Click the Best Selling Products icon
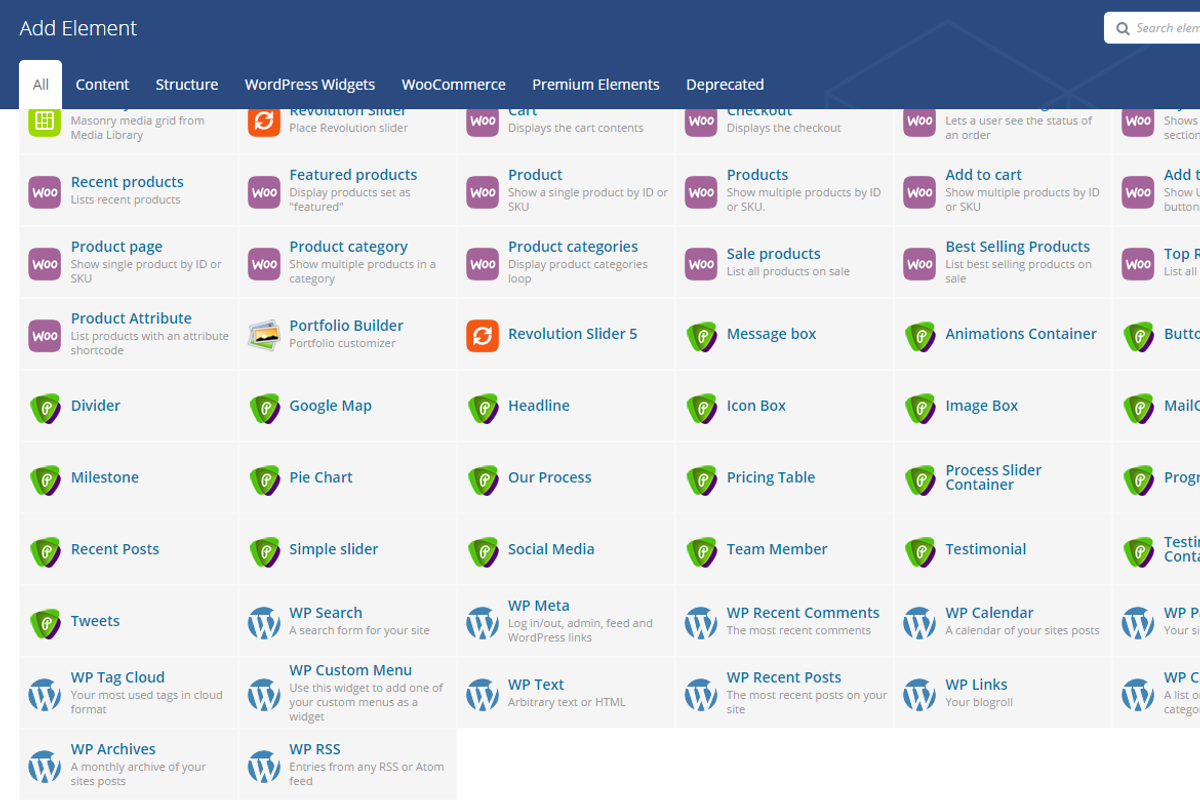Viewport: 1200px width, 800px height. coord(920,263)
